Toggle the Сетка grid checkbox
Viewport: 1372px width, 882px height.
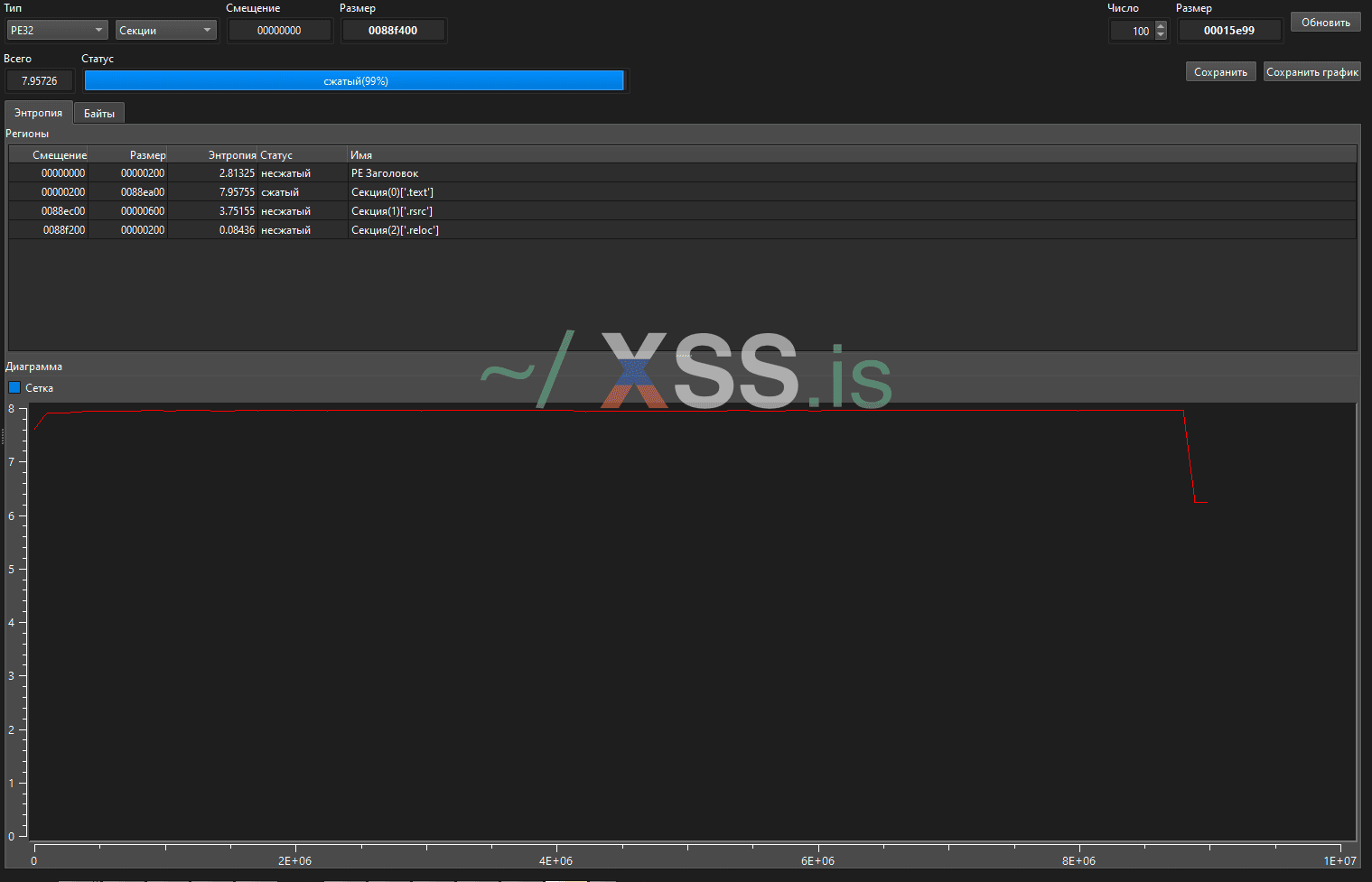click(x=14, y=388)
